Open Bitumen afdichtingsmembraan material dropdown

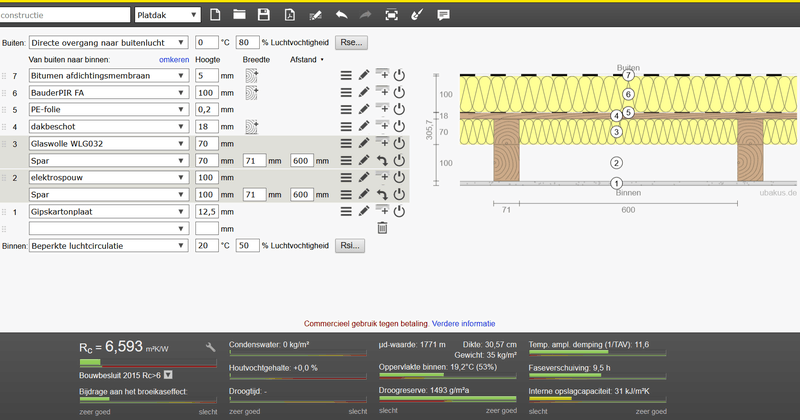pyautogui.click(x=108, y=76)
